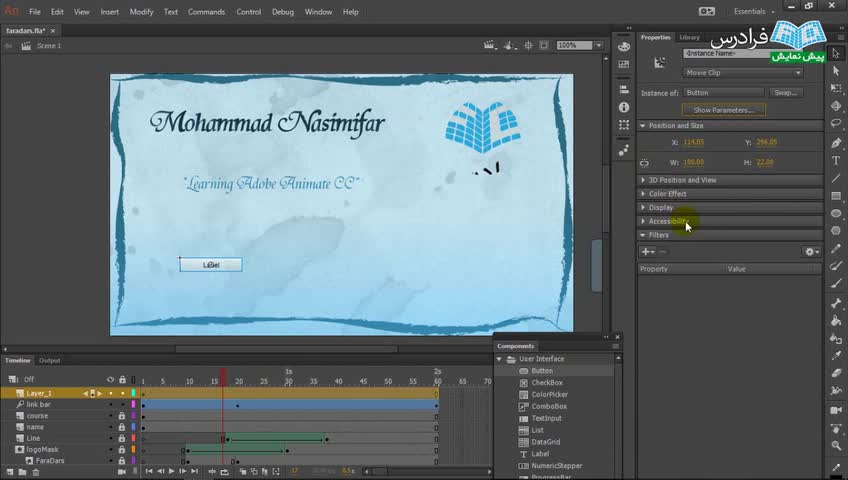Choose the Eraser tool

click(x=836, y=372)
